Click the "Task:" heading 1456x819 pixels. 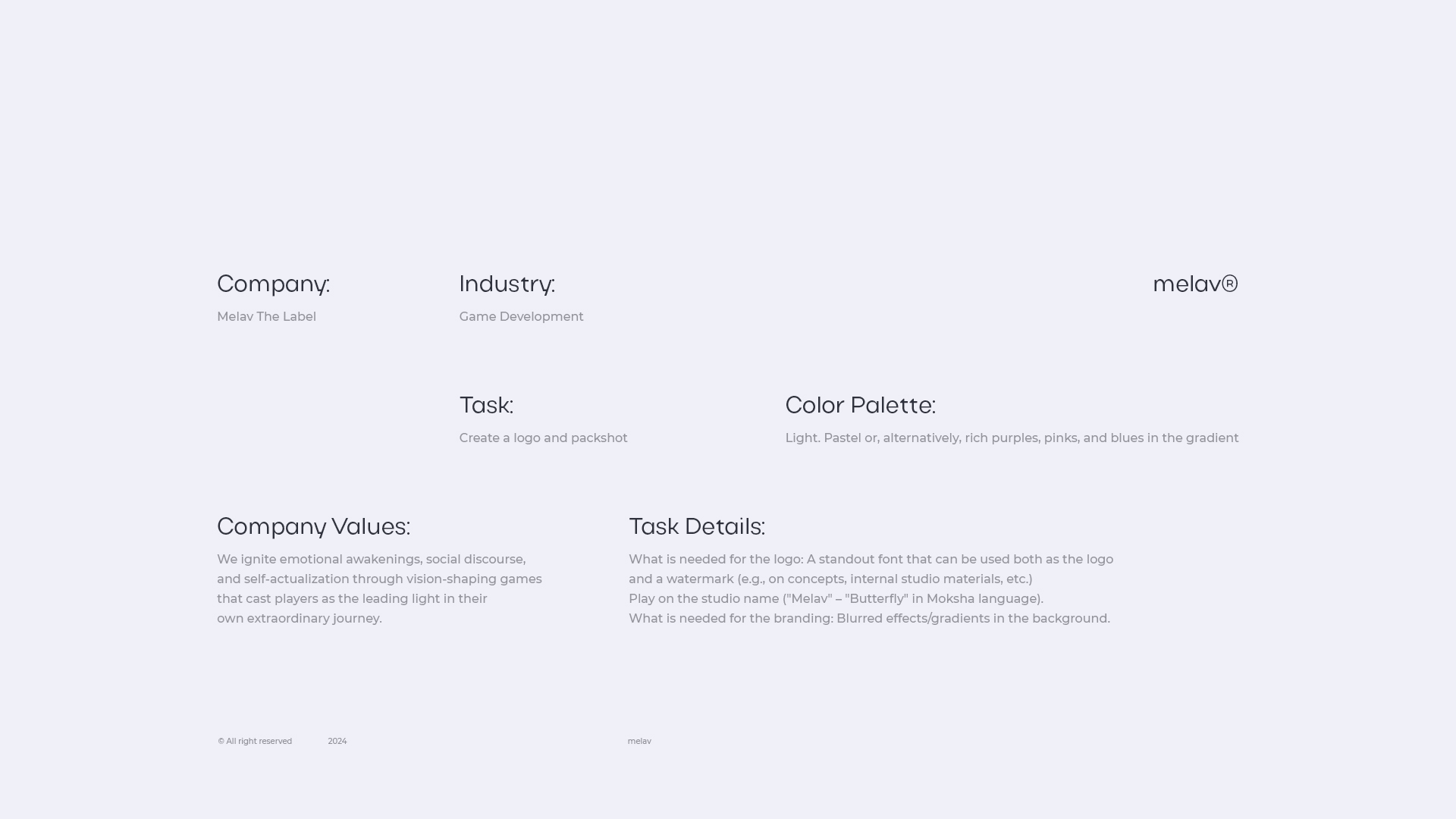click(486, 406)
